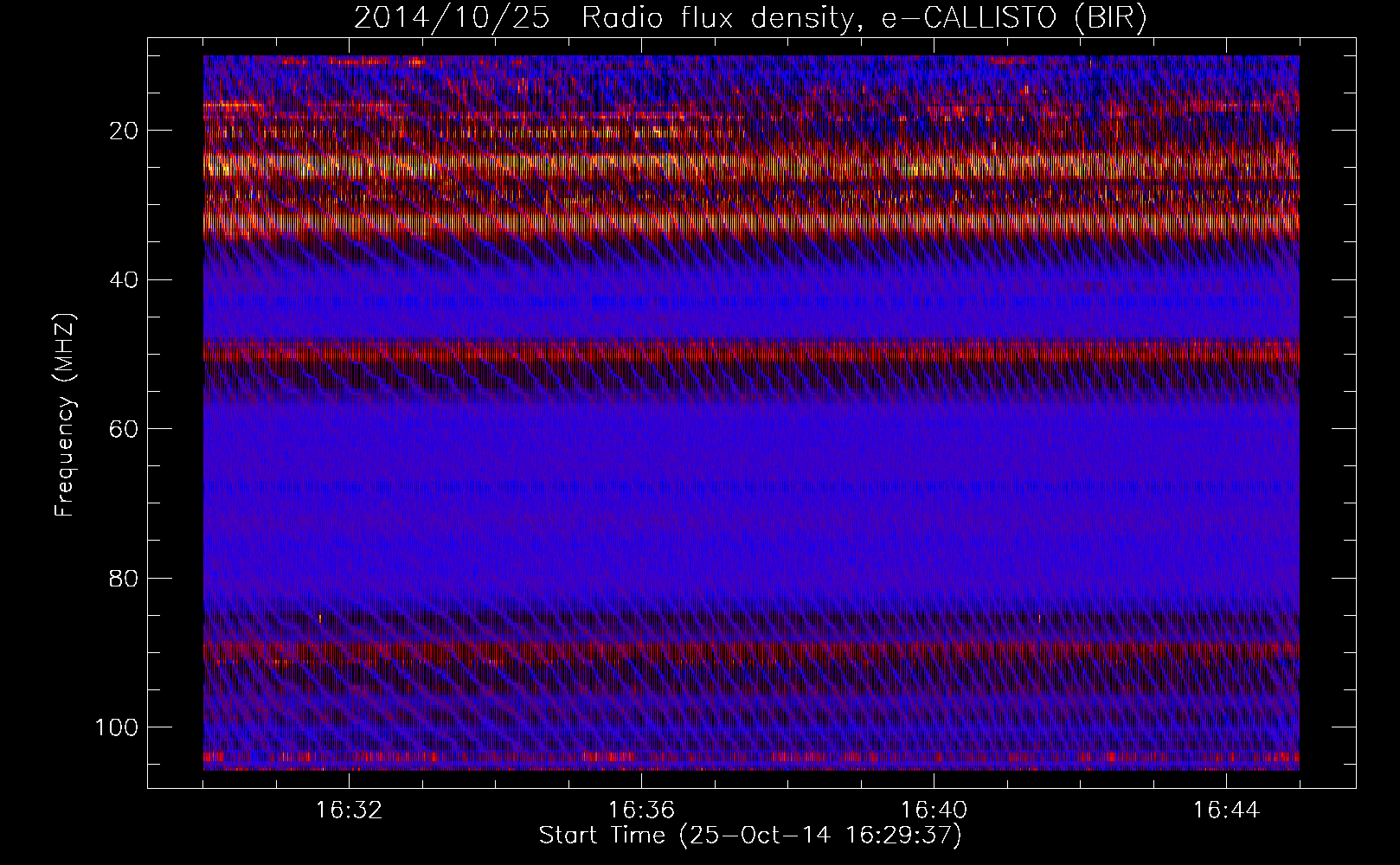The image size is (1400, 865).
Task: Click the 40 MHz frequency tick label
Action: click(x=125, y=280)
